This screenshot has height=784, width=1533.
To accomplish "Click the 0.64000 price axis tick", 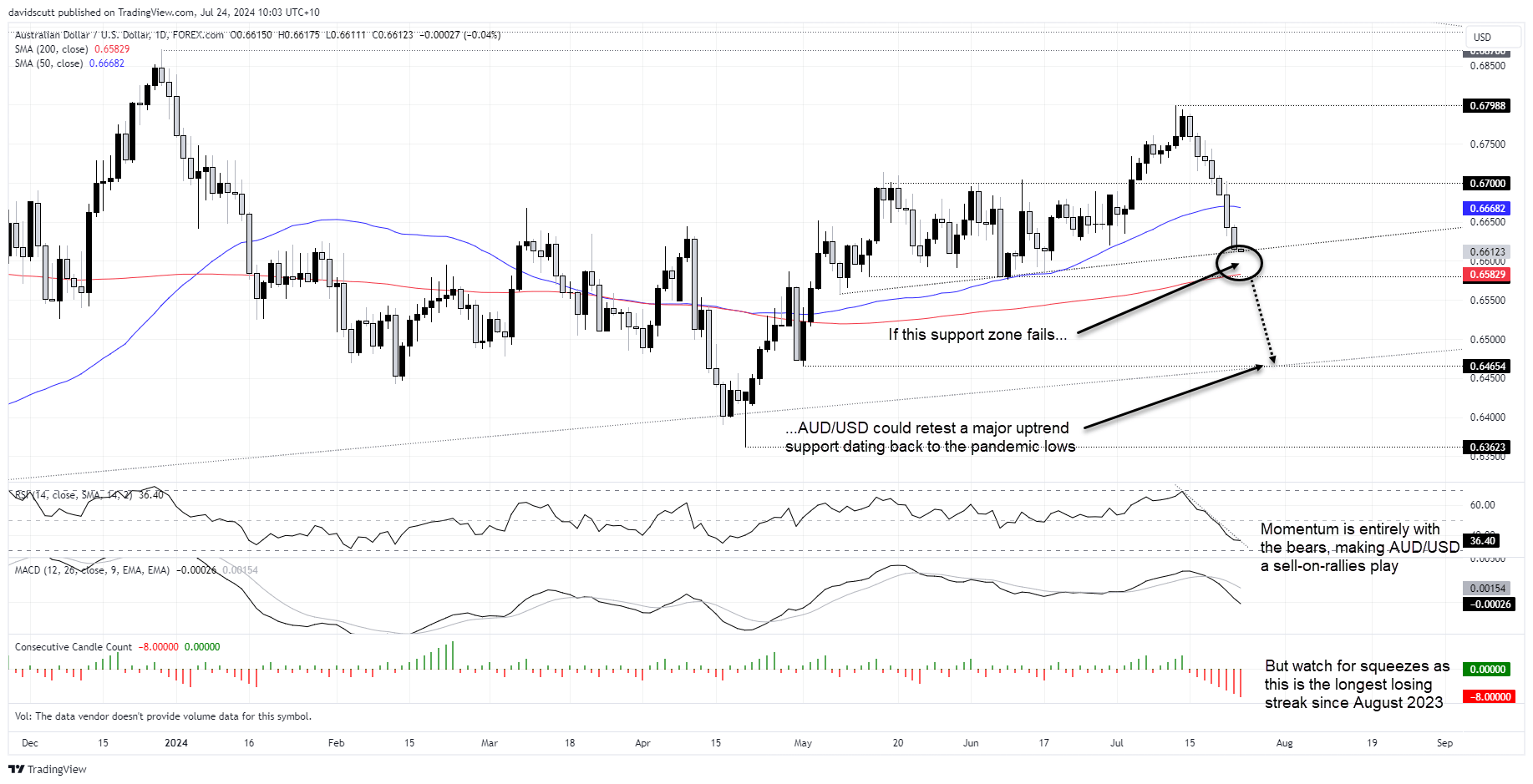I will [x=1488, y=417].
